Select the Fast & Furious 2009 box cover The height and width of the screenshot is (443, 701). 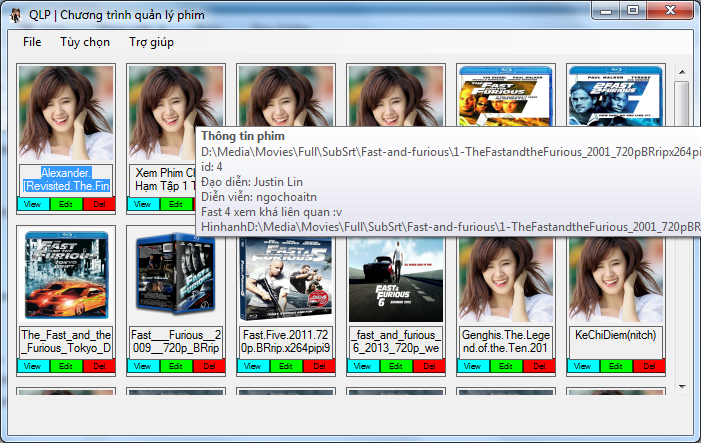176,274
